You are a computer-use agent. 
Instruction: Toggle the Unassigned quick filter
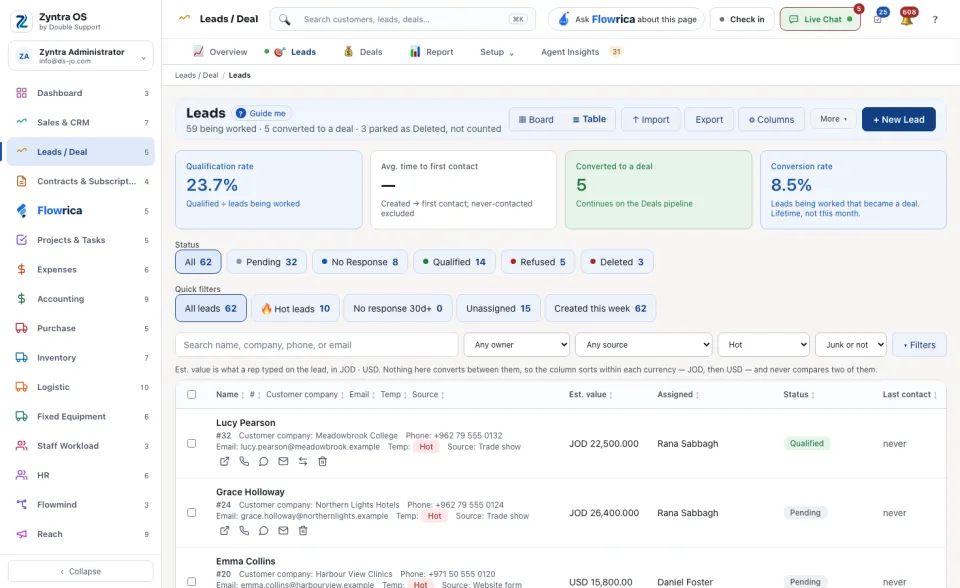click(498, 309)
